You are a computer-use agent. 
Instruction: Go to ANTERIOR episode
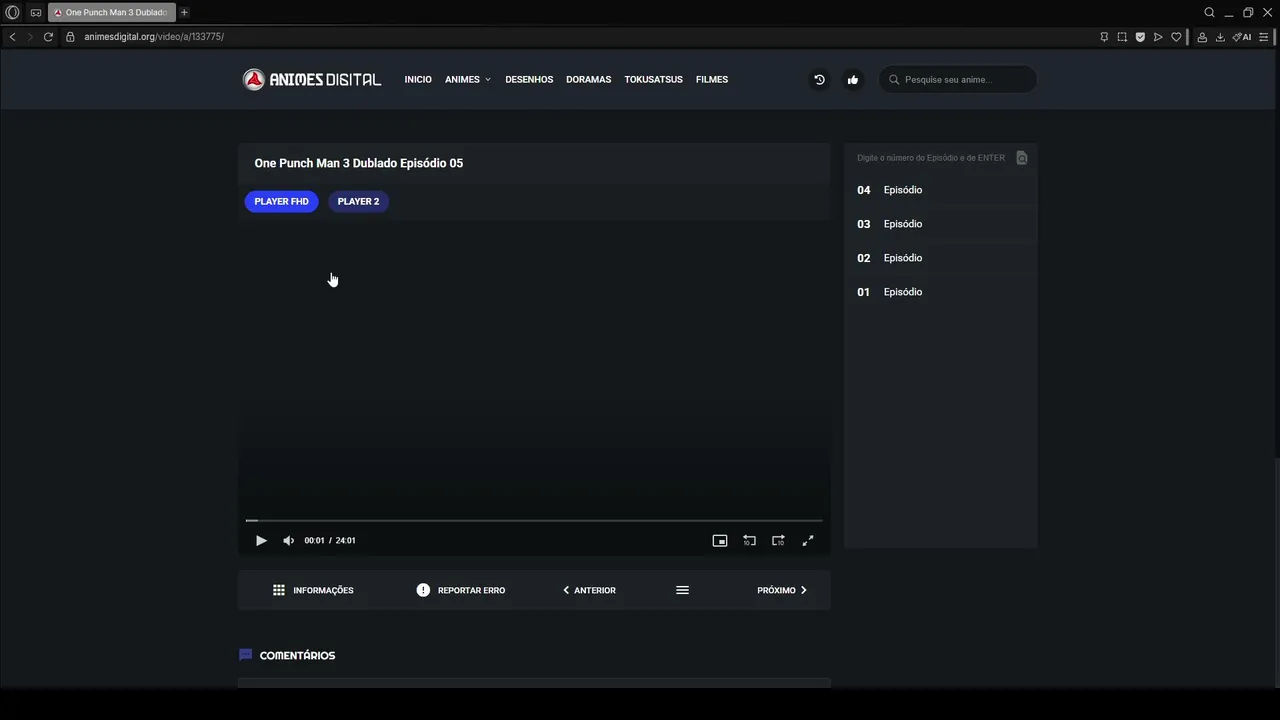[589, 591]
